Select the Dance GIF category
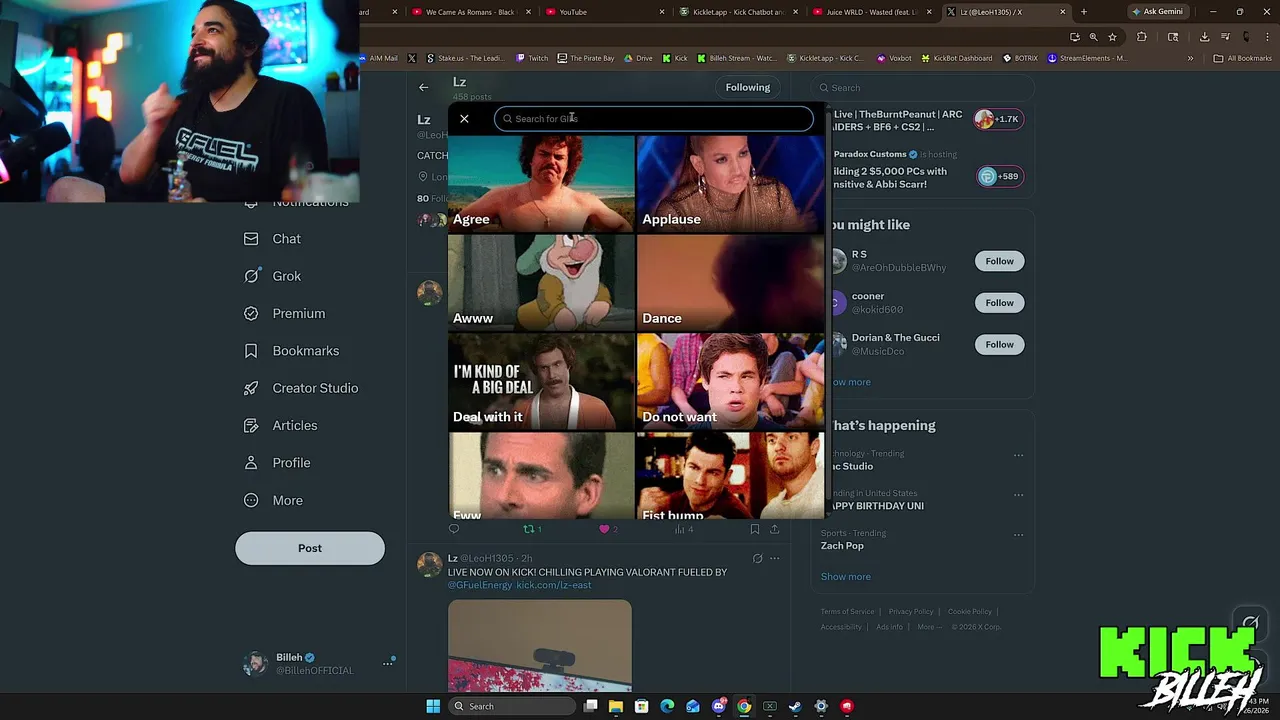The width and height of the screenshot is (1280, 720). tap(731, 282)
